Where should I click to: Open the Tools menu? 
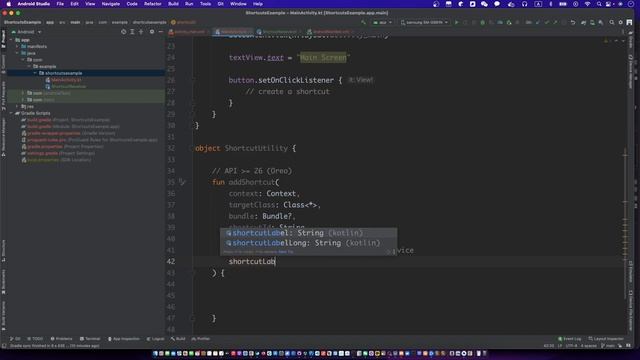pos(205,4)
